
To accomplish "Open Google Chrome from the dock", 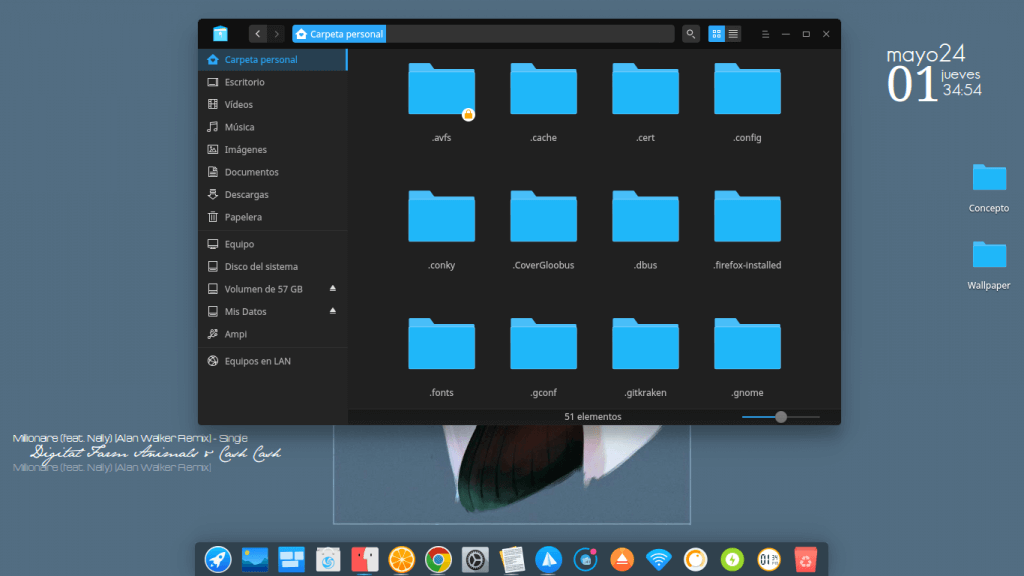I will (x=437, y=559).
